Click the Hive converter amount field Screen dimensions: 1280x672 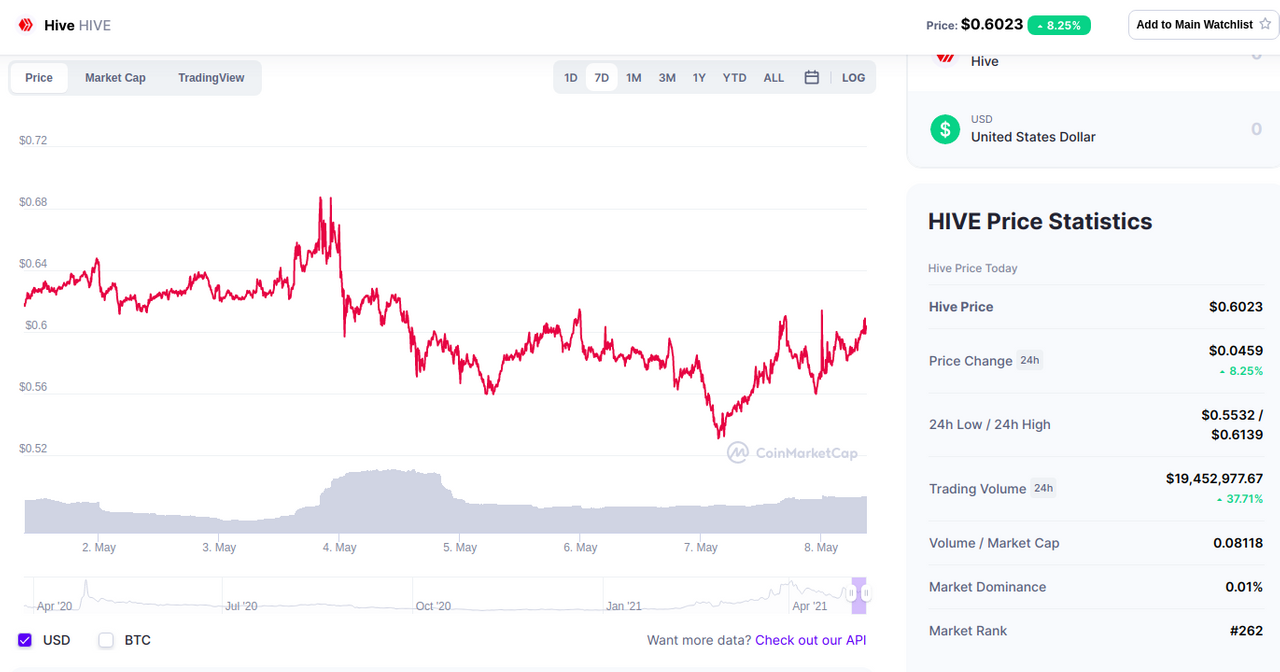pyautogui.click(x=1256, y=55)
